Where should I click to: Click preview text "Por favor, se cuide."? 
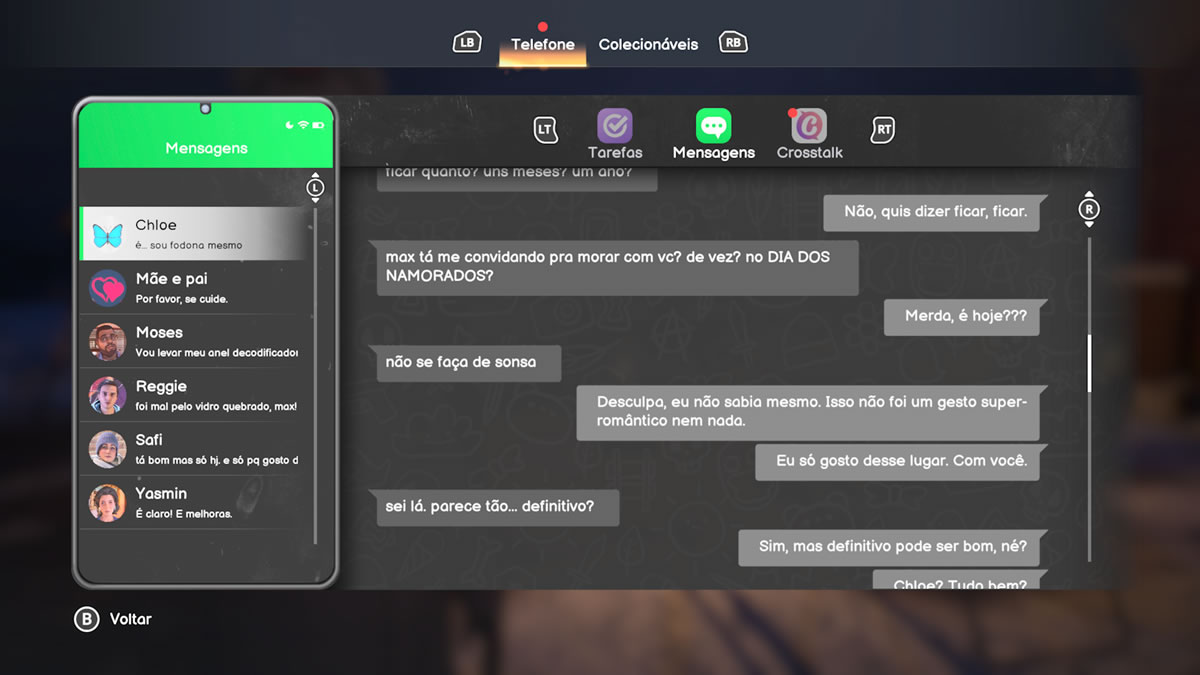(x=182, y=299)
